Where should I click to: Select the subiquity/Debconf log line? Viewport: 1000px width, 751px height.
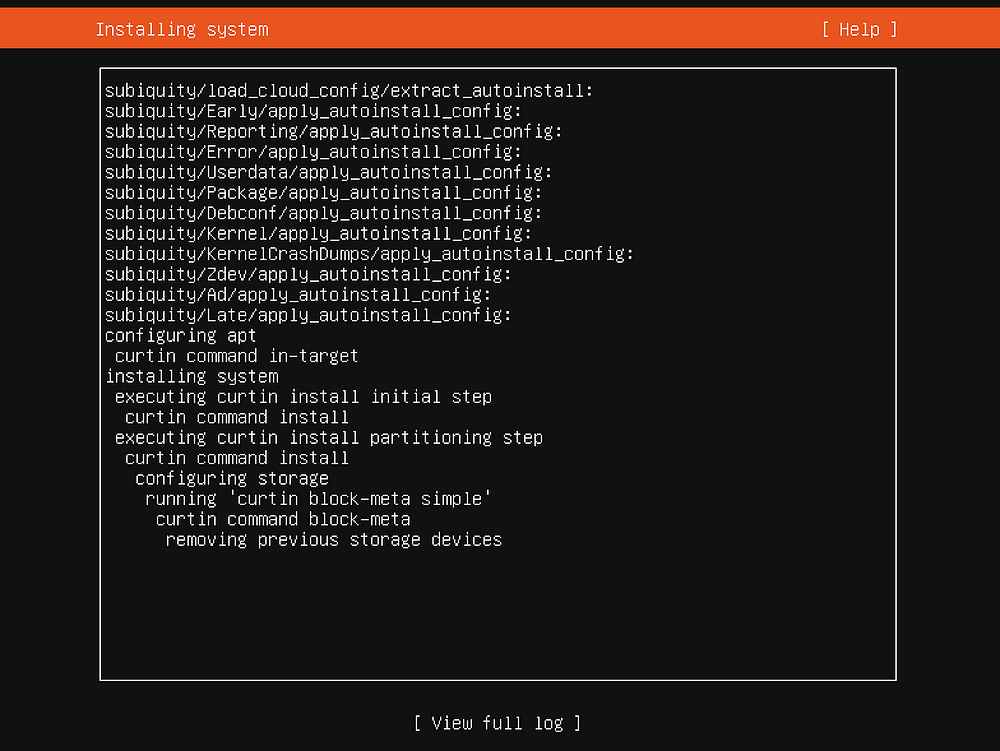click(x=323, y=213)
